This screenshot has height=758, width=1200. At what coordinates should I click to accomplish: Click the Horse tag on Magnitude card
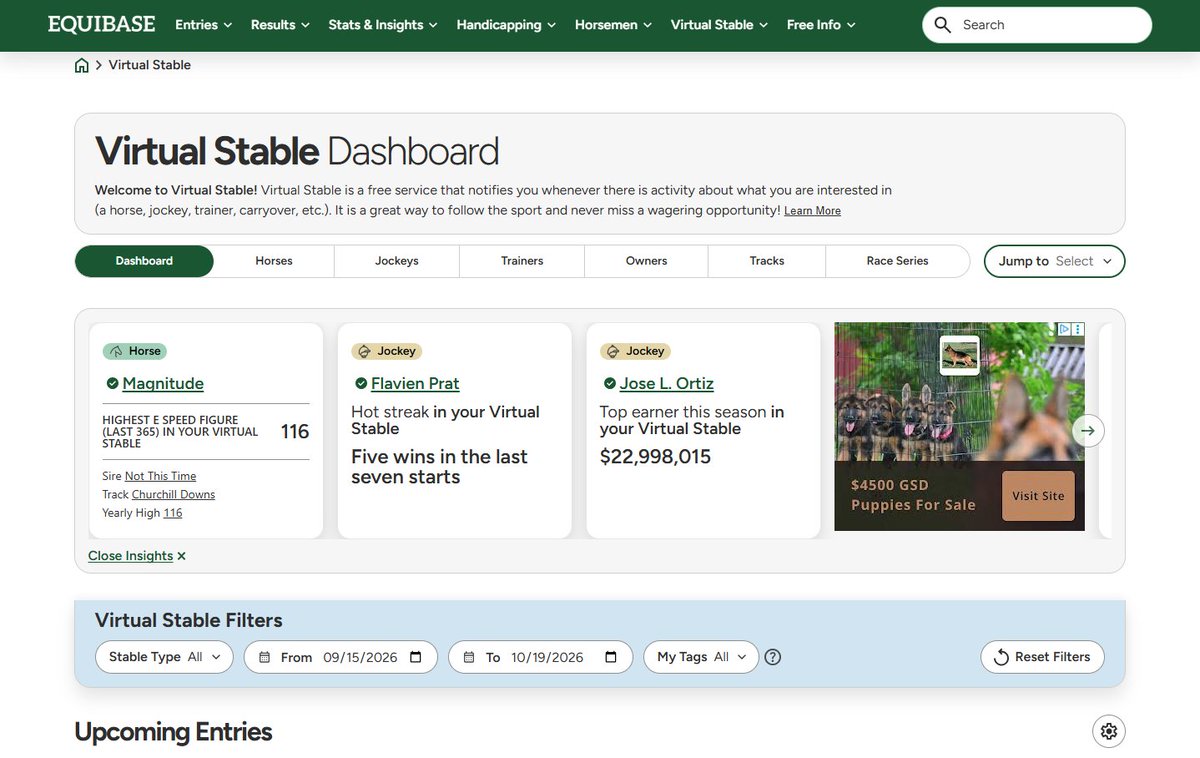(134, 351)
